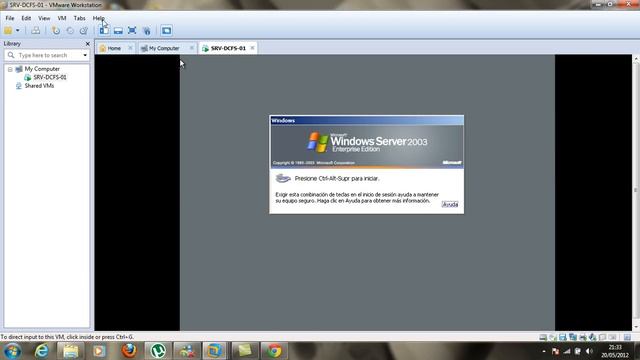Image resolution: width=640 pixels, height=360 pixels.
Task: Click the Ayuda link in login dialog
Action: (450, 204)
